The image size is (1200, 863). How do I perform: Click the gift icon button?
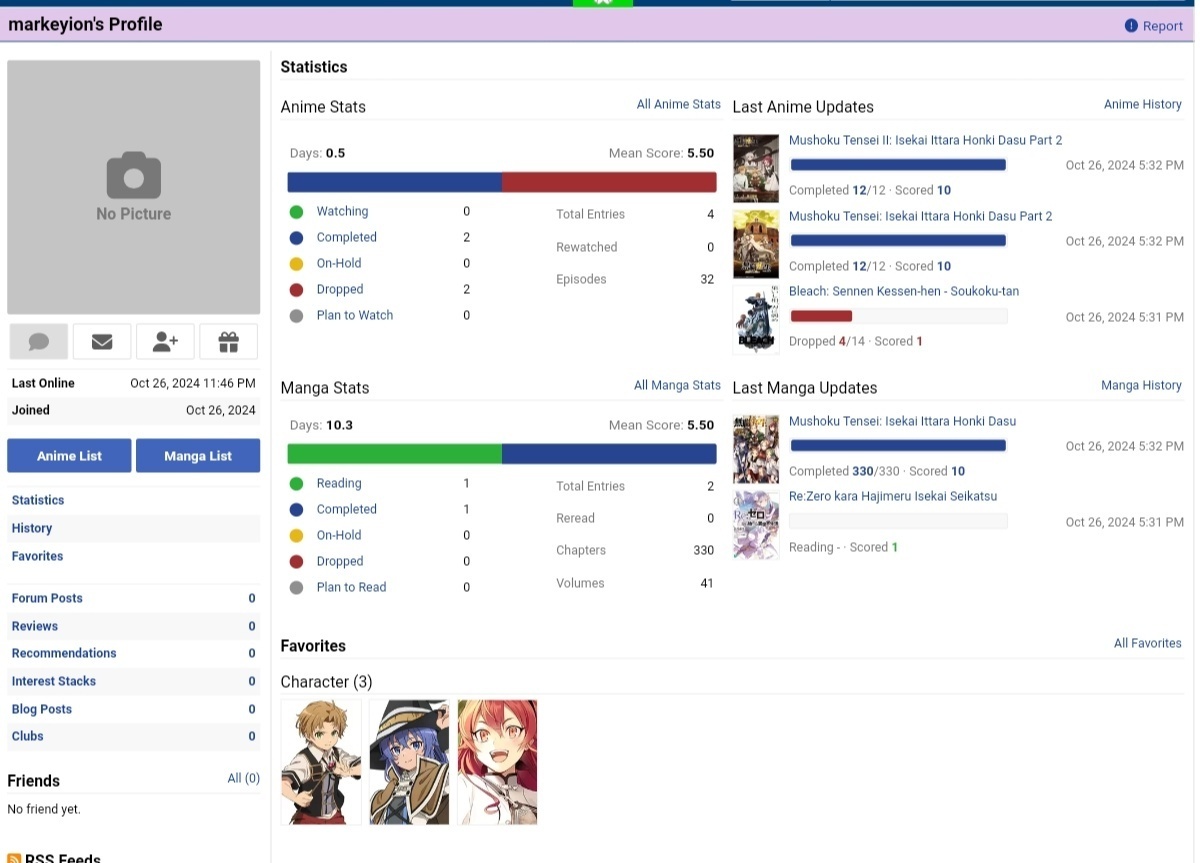[x=229, y=342]
